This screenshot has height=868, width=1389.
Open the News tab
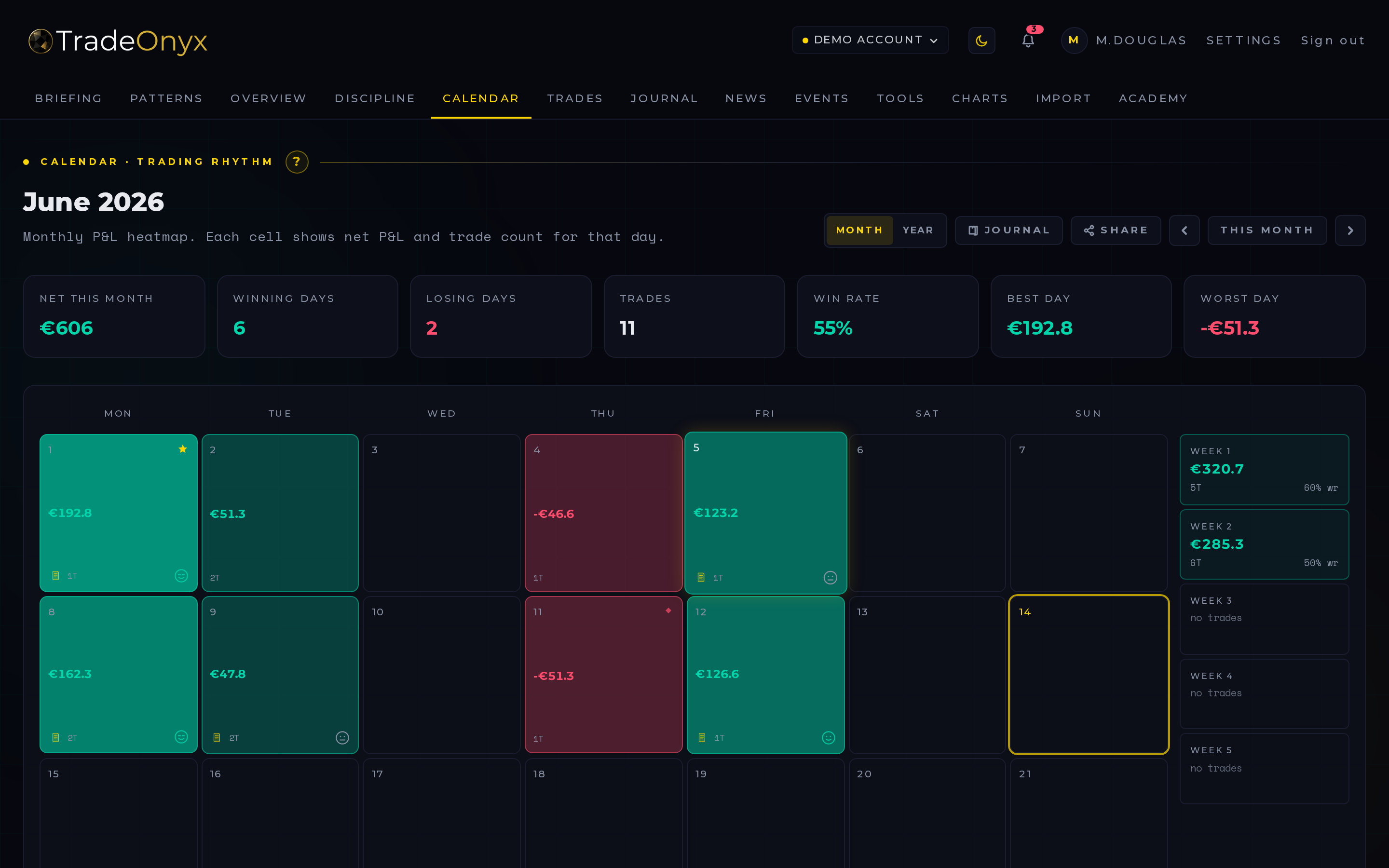pyautogui.click(x=746, y=98)
